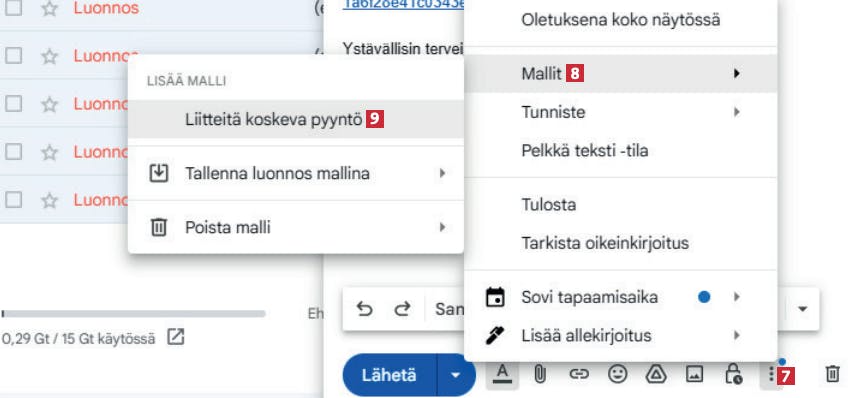The height and width of the screenshot is (398, 853).
Task: Choose Tarkista oikeinkirjoitus
Action: coord(620,242)
